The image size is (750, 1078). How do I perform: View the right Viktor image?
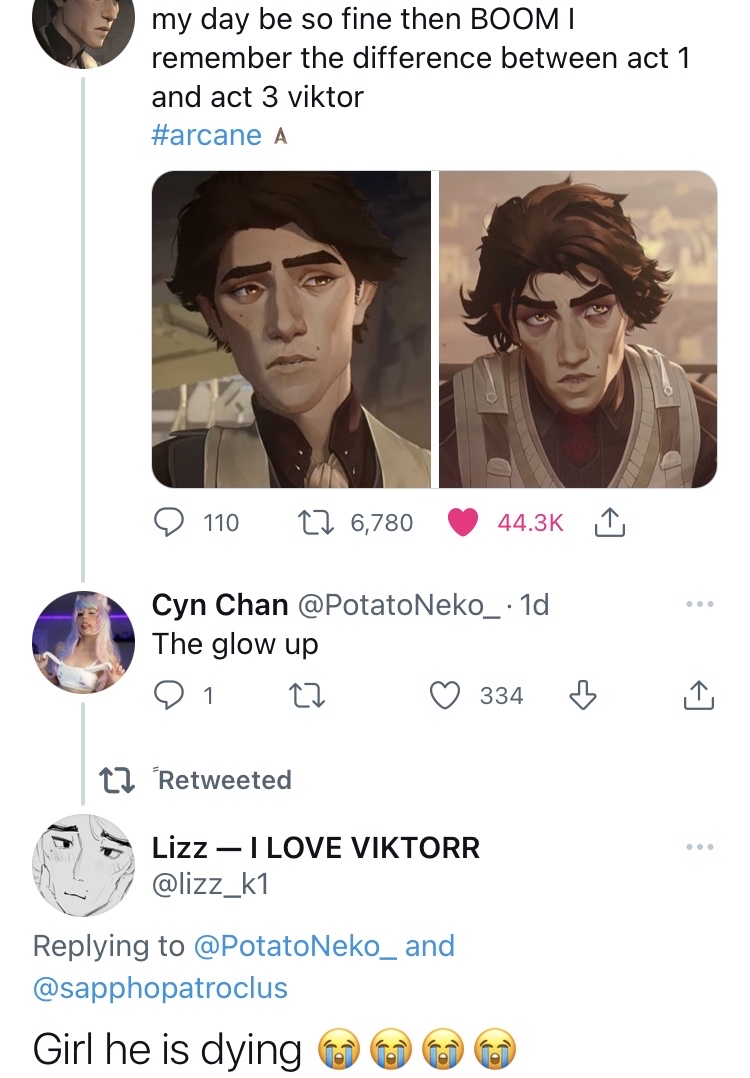tap(578, 329)
